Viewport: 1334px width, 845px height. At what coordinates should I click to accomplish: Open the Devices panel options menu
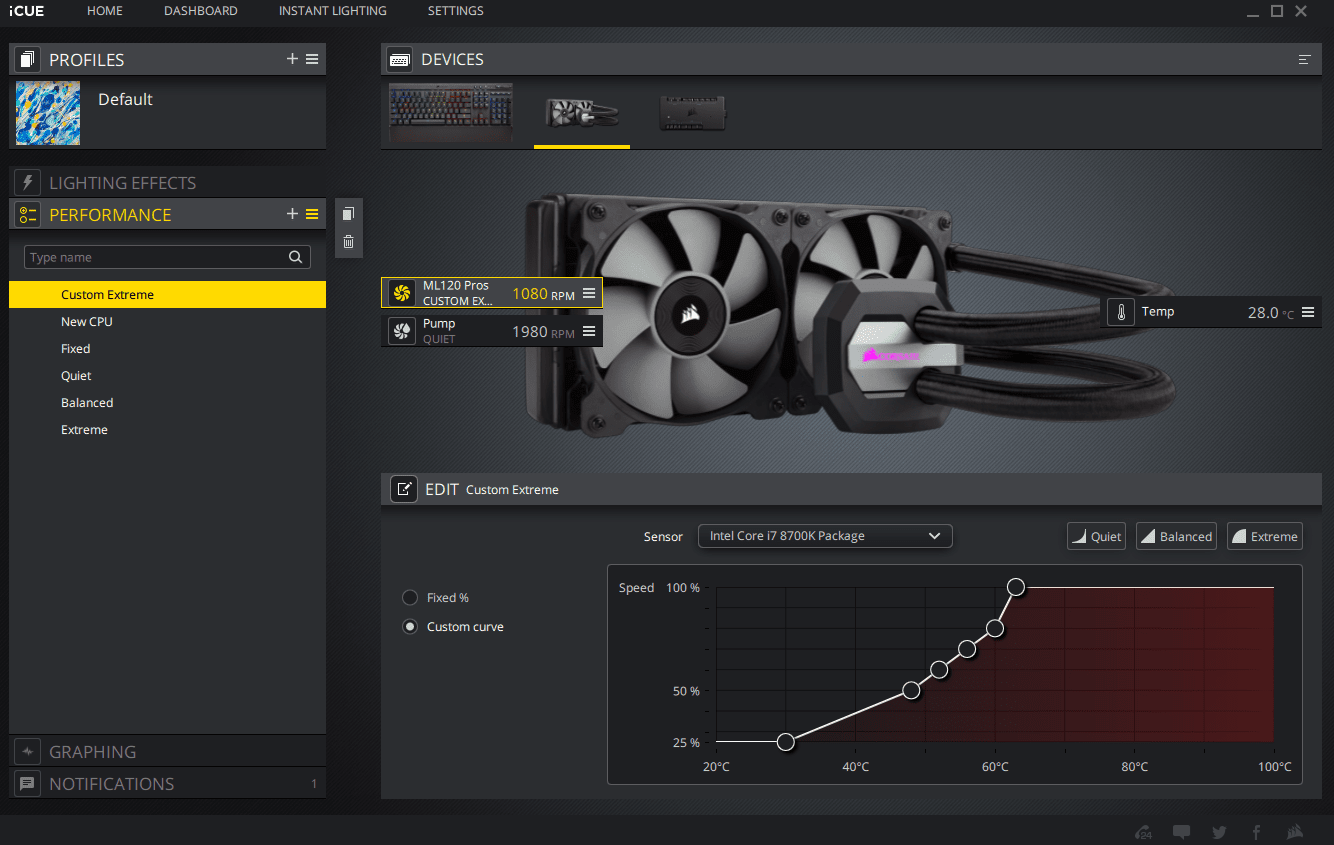[x=1305, y=59]
